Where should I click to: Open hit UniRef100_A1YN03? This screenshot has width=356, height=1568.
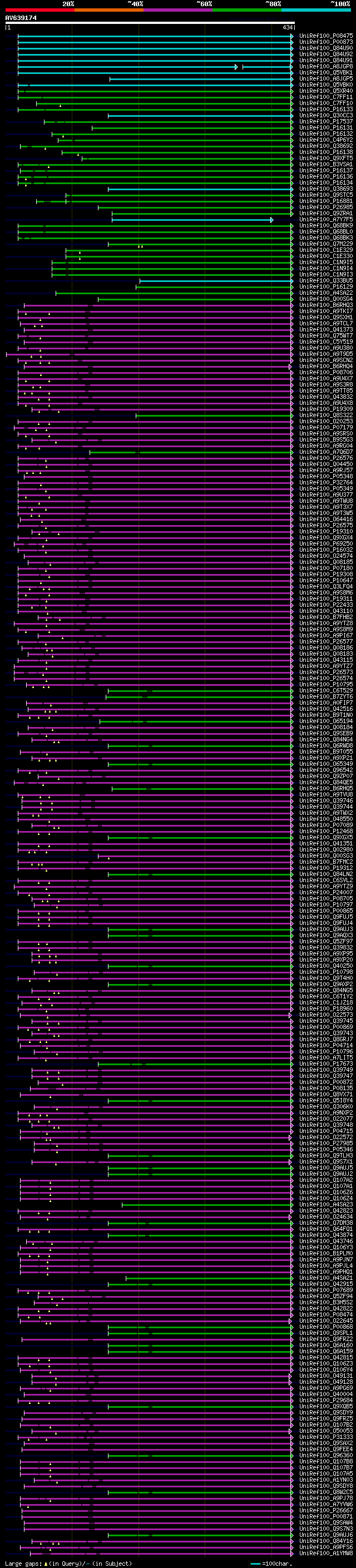(x=325, y=1479)
